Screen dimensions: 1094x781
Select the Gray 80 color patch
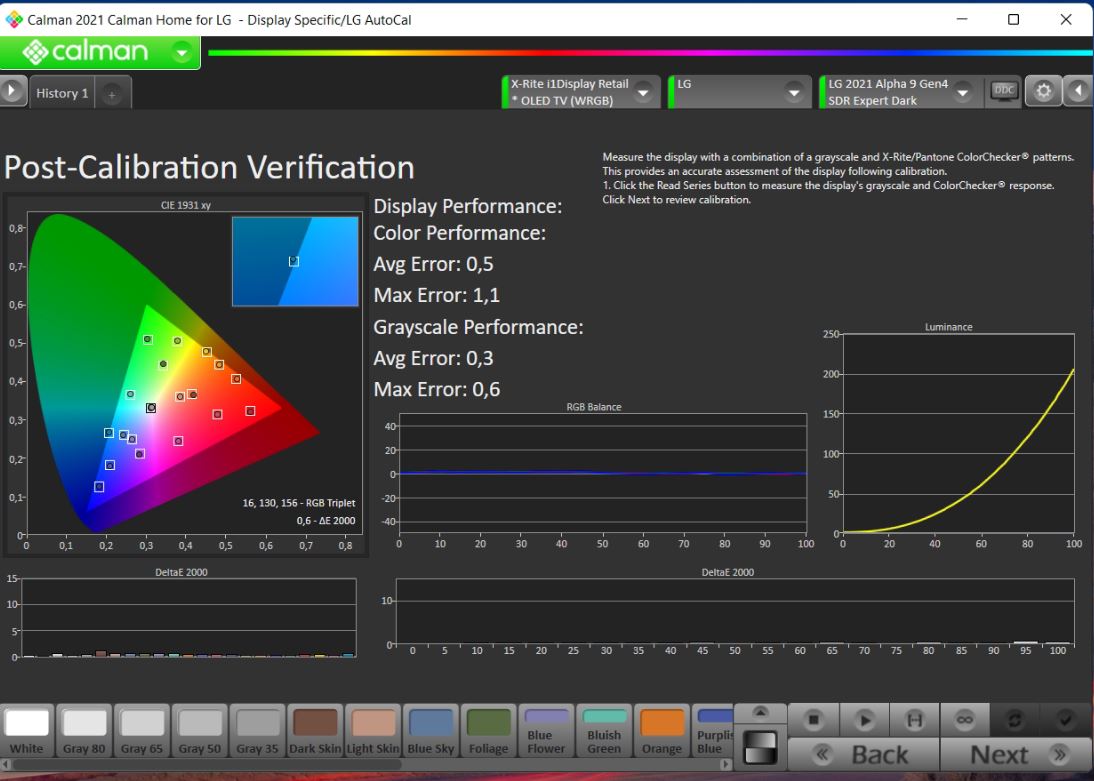click(x=84, y=731)
